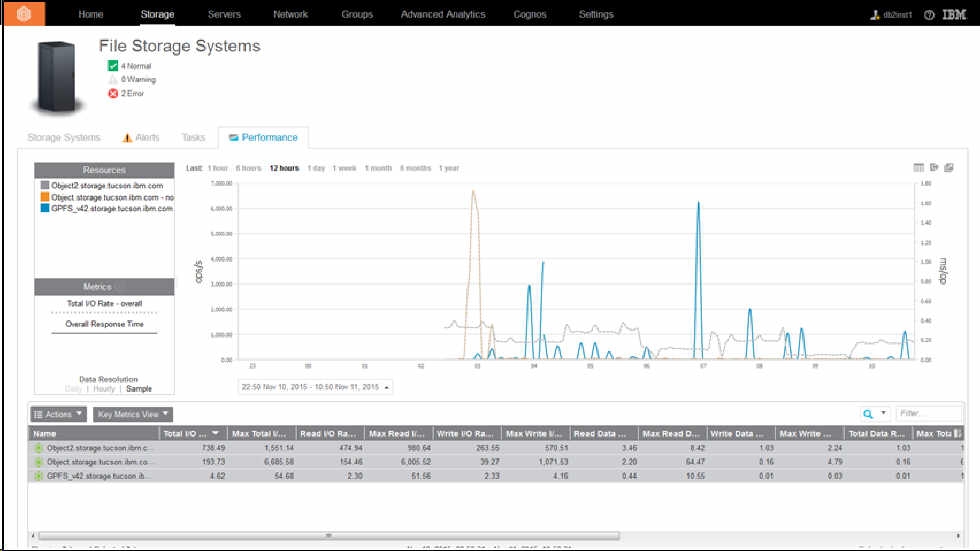The image size is (980, 551).
Task: Click the table view icon above chart
Action: pyautogui.click(x=919, y=168)
